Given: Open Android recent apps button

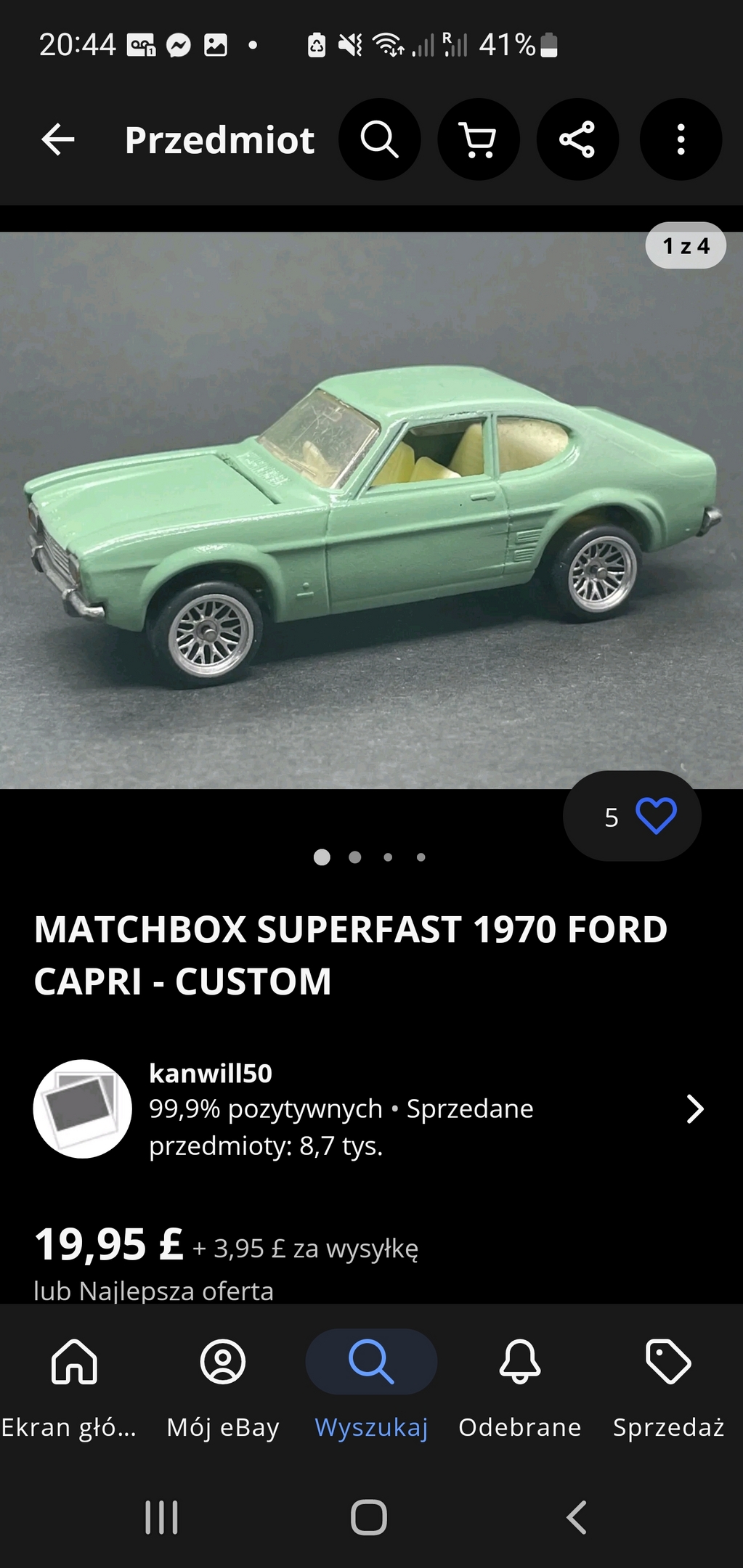Looking at the screenshot, I should coord(161,1516).
